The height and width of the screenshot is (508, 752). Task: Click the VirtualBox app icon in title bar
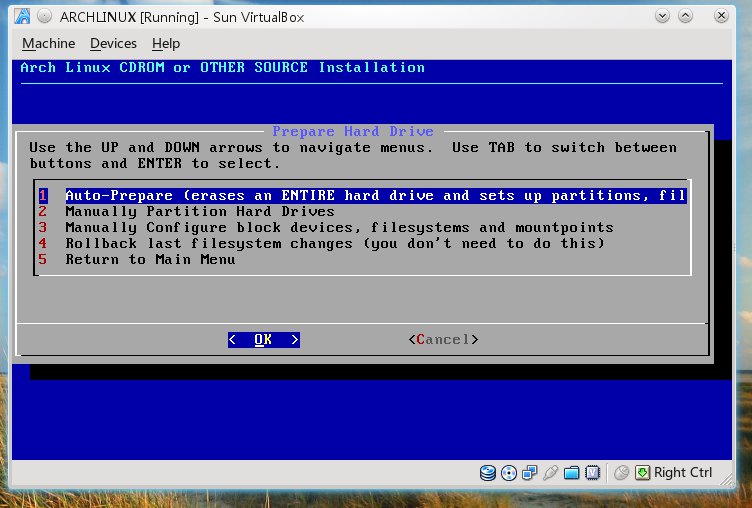click(x=22, y=16)
